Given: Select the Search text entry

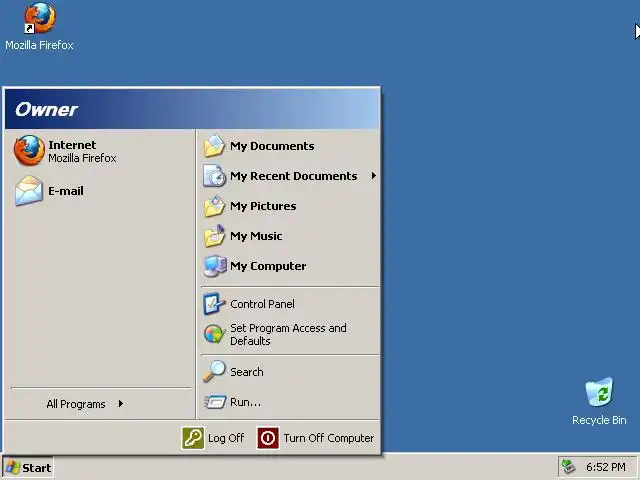Looking at the screenshot, I should coord(247,372).
